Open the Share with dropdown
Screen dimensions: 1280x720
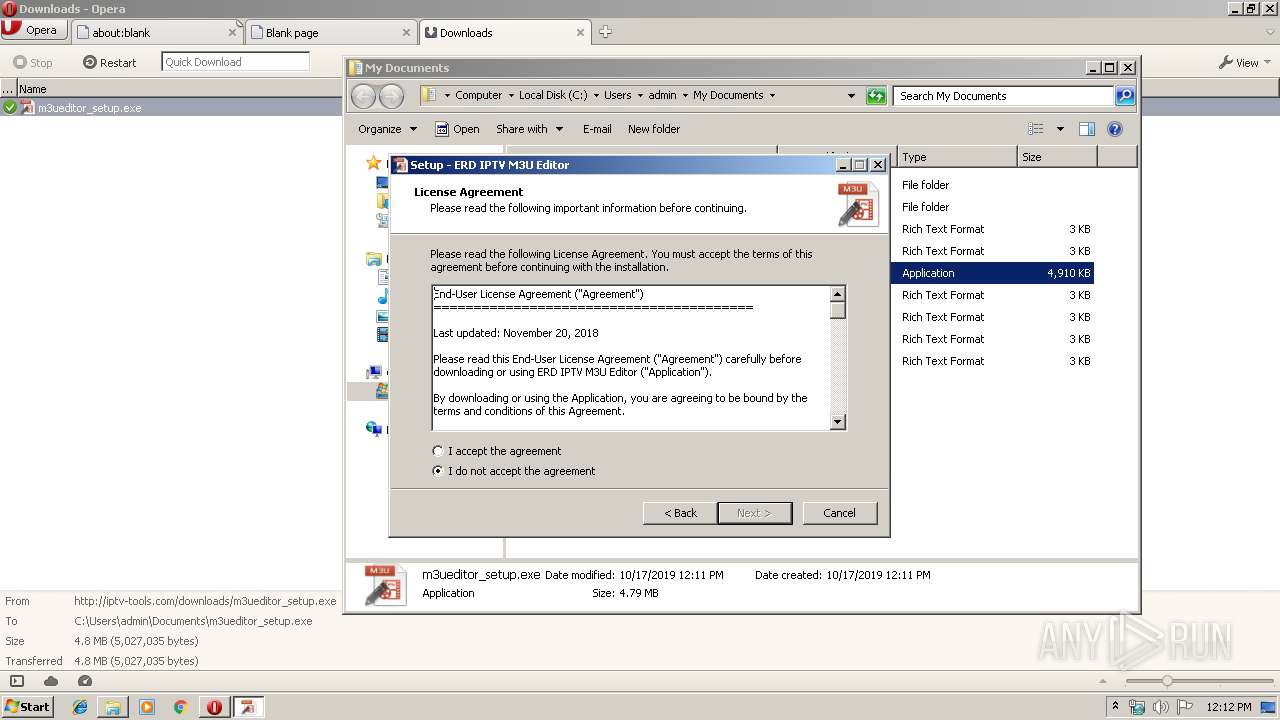pyautogui.click(x=529, y=129)
